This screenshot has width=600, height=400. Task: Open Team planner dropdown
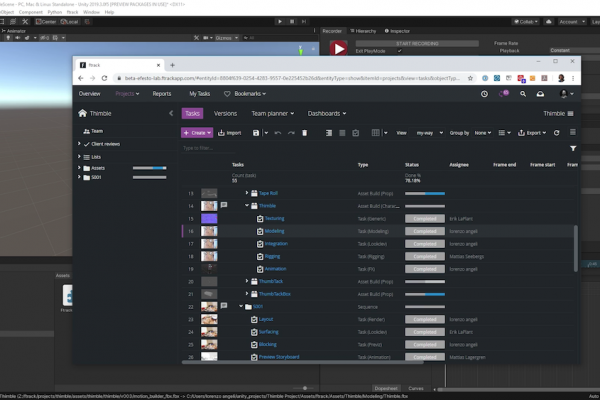[273, 113]
